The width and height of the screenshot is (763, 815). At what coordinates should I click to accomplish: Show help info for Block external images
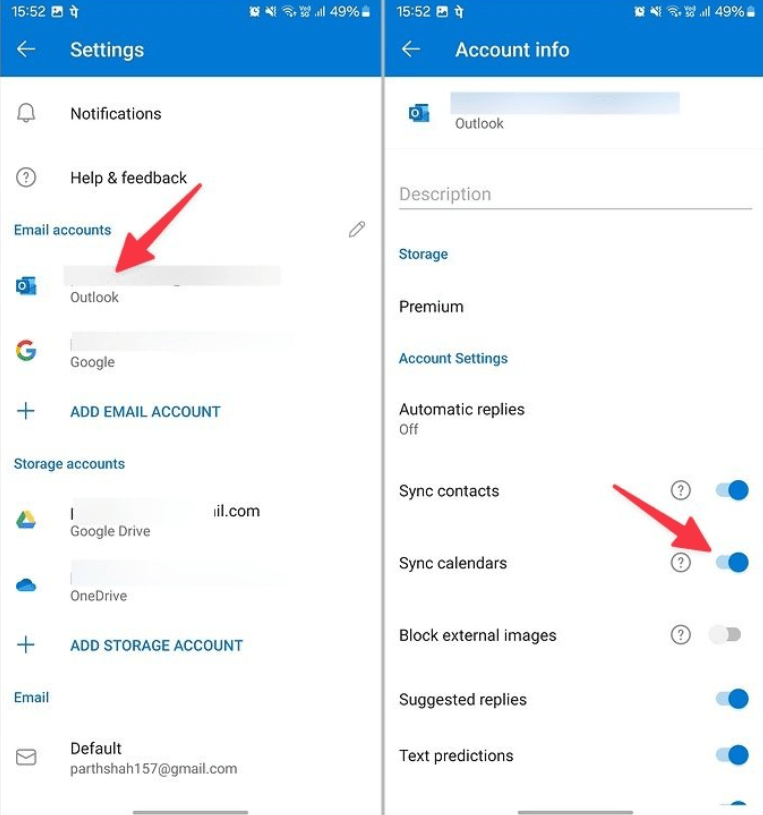pyautogui.click(x=681, y=634)
